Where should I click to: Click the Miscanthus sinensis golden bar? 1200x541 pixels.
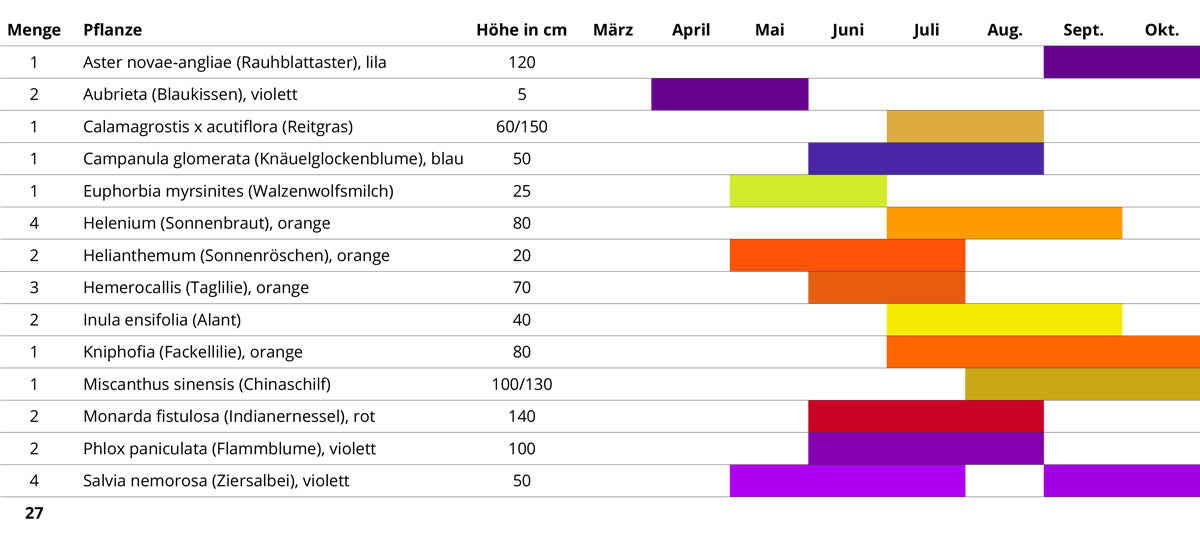point(1082,384)
